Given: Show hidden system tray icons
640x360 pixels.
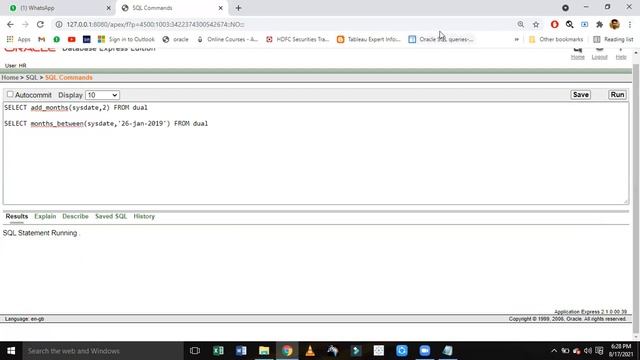Looking at the screenshot, I should pos(554,351).
